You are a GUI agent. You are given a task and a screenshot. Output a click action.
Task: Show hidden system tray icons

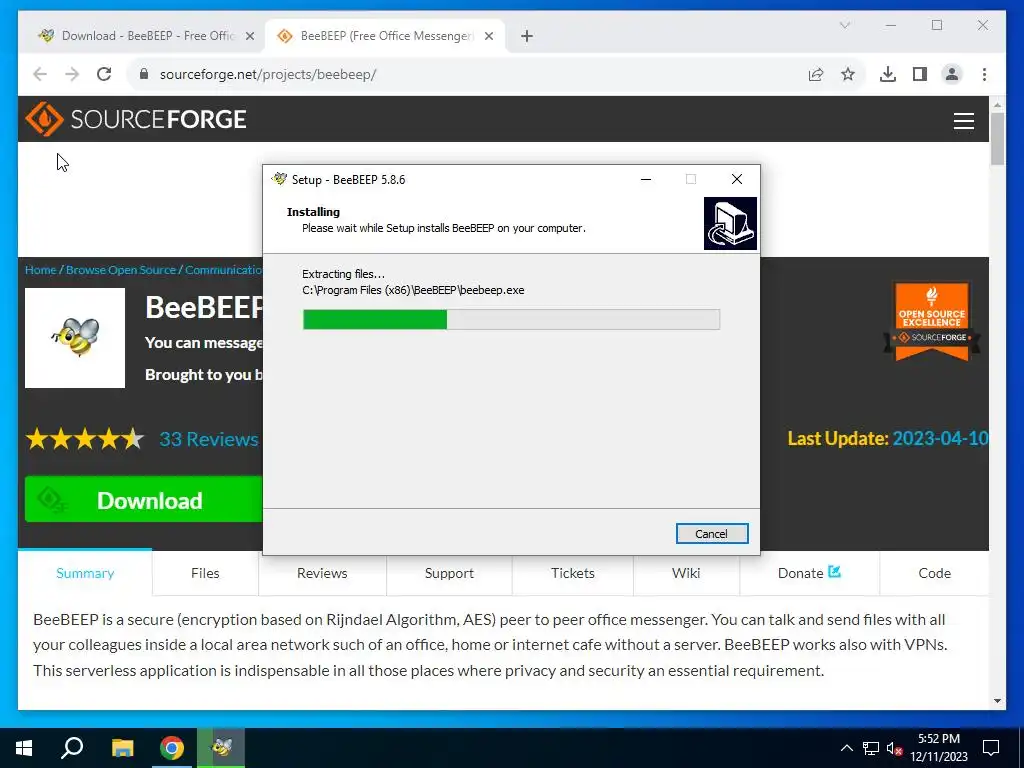(x=846, y=748)
